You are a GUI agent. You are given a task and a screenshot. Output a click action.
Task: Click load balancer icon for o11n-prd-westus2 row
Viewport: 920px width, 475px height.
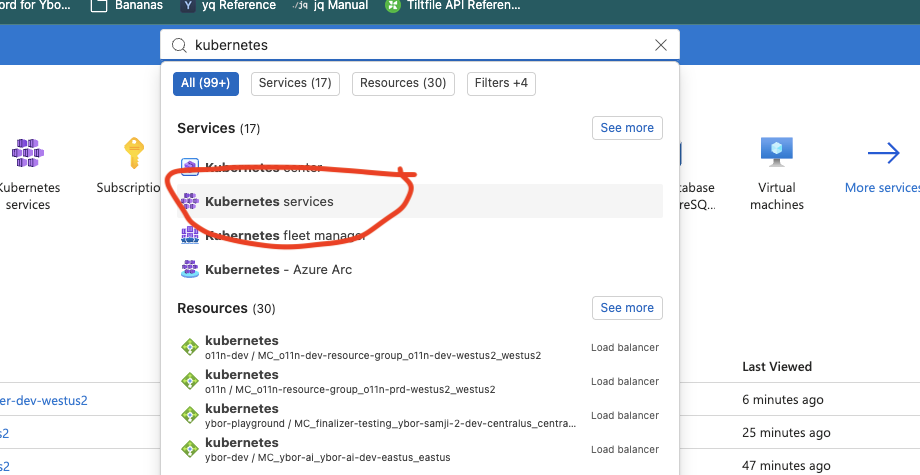point(190,381)
